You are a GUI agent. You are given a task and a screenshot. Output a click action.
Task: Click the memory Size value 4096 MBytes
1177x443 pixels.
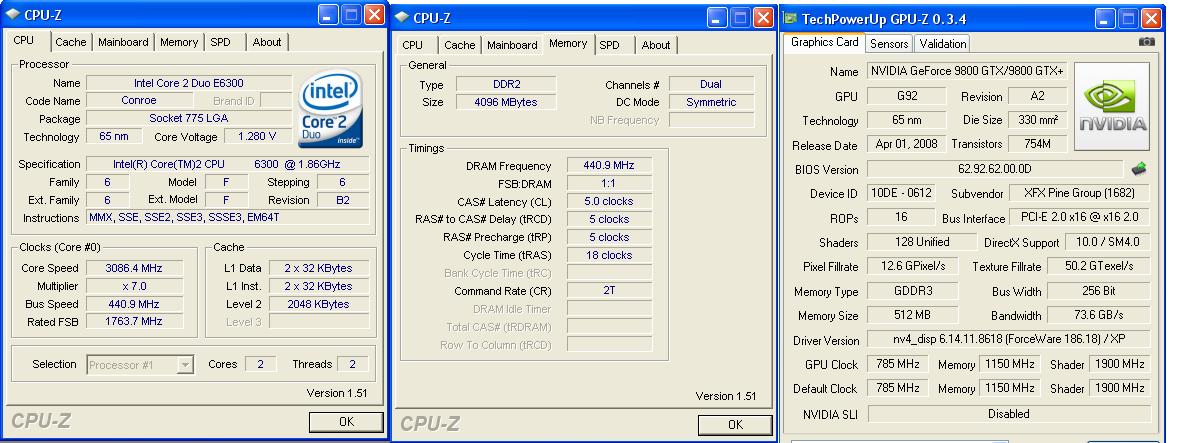point(505,102)
